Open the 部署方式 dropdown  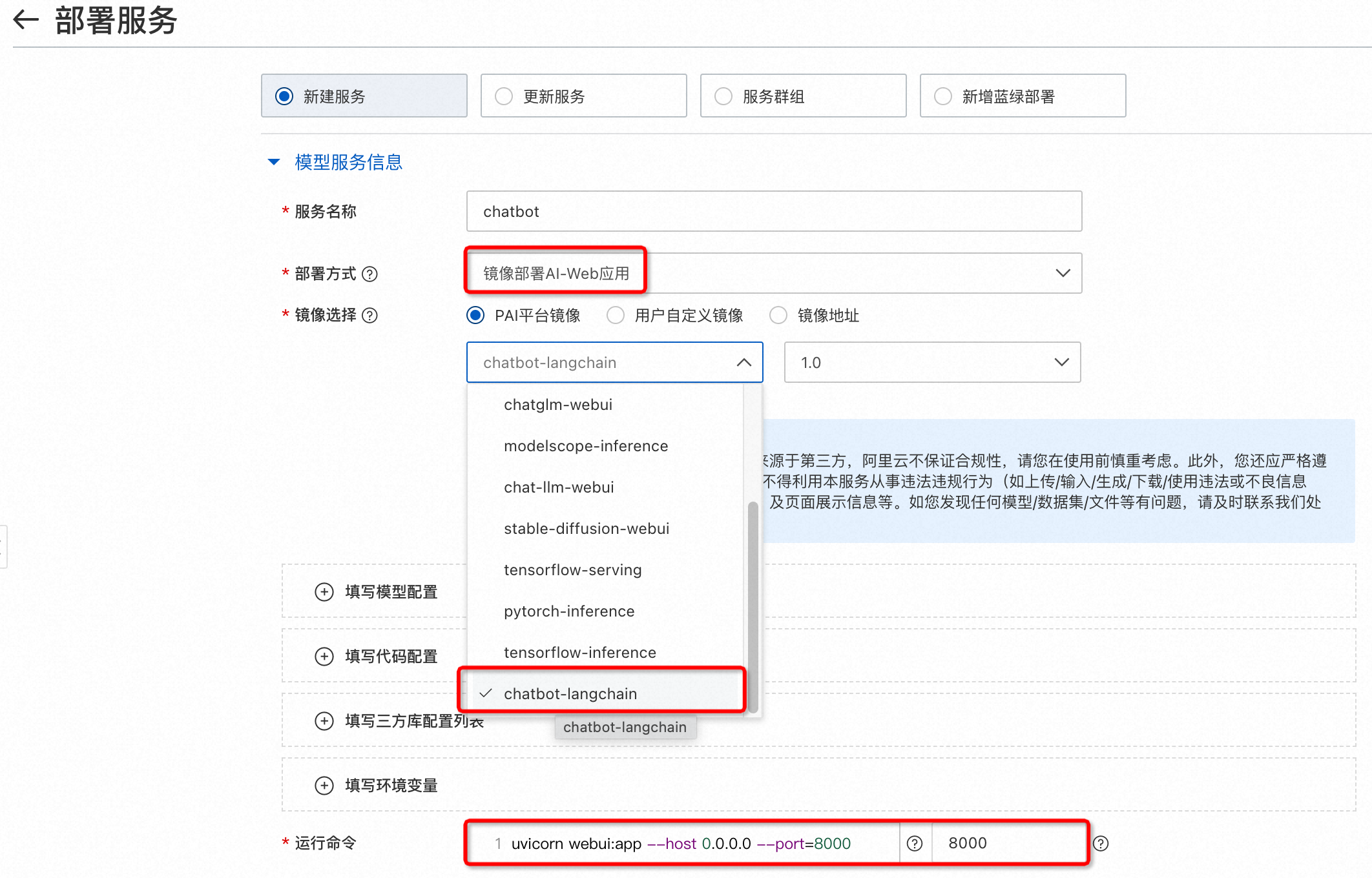pos(1063,272)
